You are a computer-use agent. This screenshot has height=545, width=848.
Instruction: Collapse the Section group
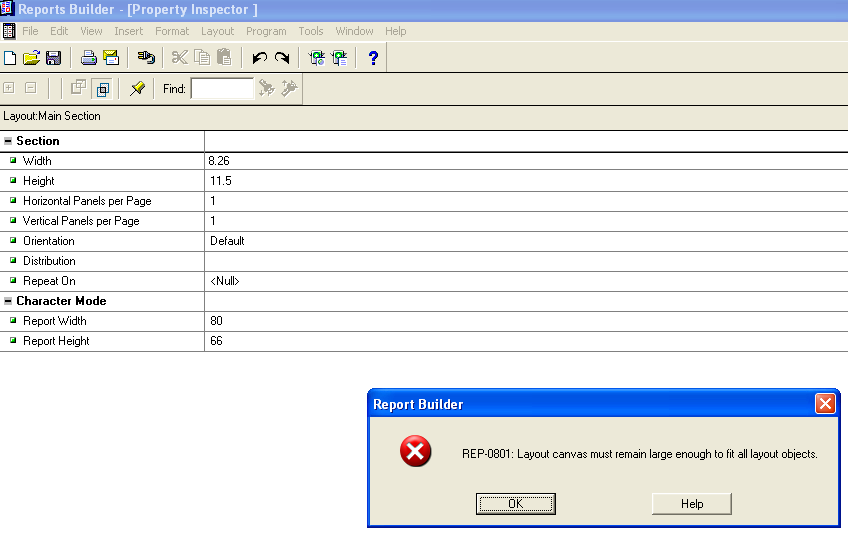8,141
